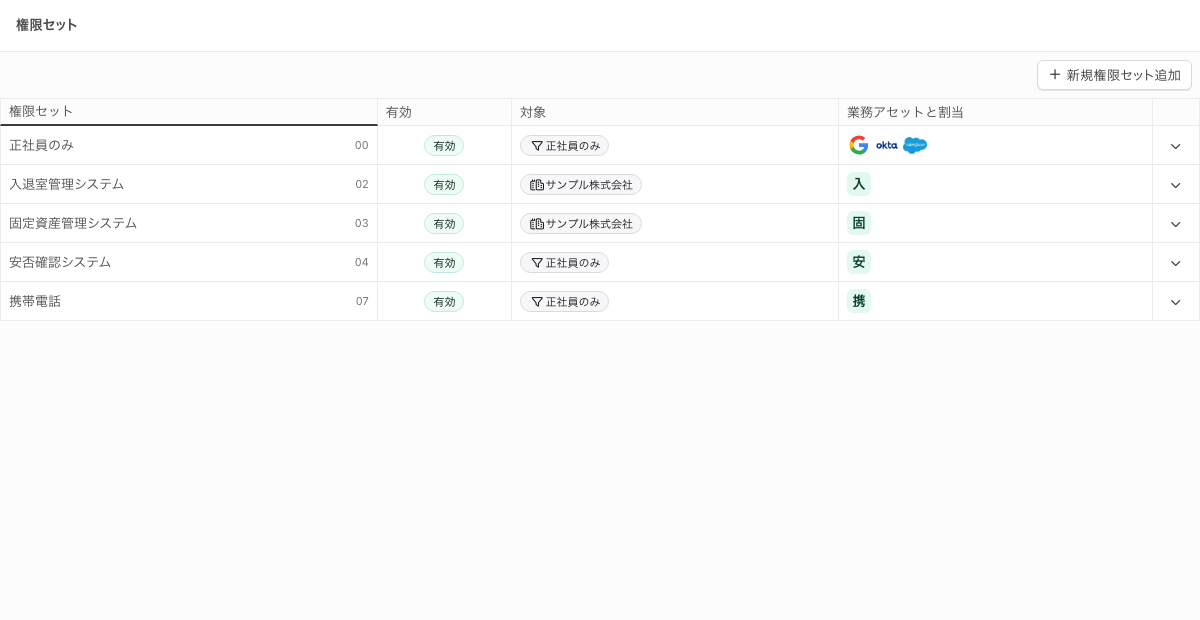This screenshot has width=1200, height=620.
Task: Click 新規権限セット追加 button
Action: (1114, 75)
